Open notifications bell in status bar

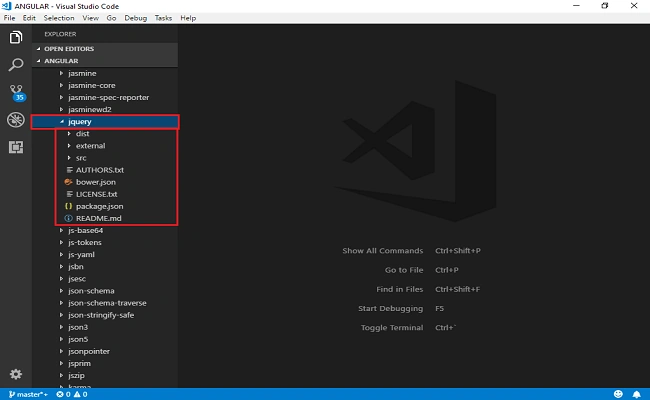pyautogui.click(x=636, y=394)
